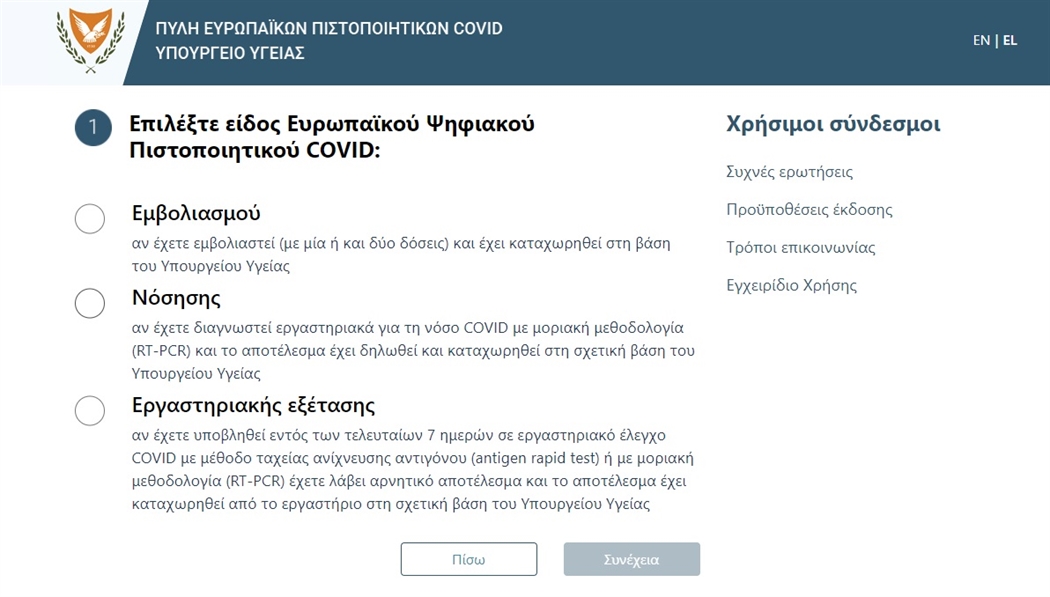Click the Cyprus coat of arms logo
The height and width of the screenshot is (597, 1050).
click(90, 41)
